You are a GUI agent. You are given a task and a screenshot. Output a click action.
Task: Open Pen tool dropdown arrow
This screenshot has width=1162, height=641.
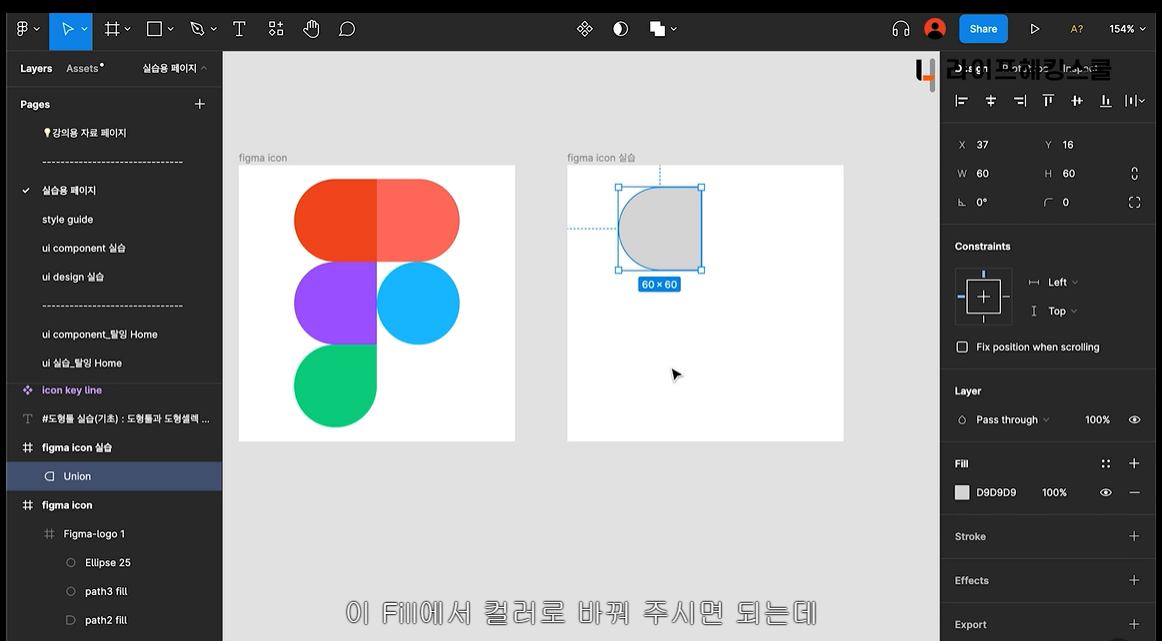click(x=213, y=29)
